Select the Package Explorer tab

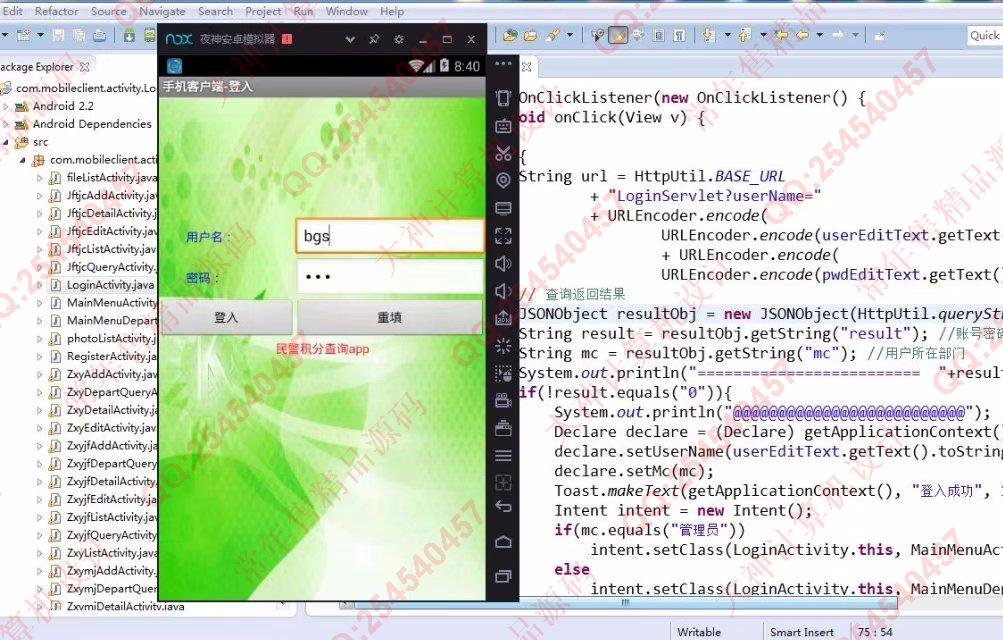click(36, 66)
